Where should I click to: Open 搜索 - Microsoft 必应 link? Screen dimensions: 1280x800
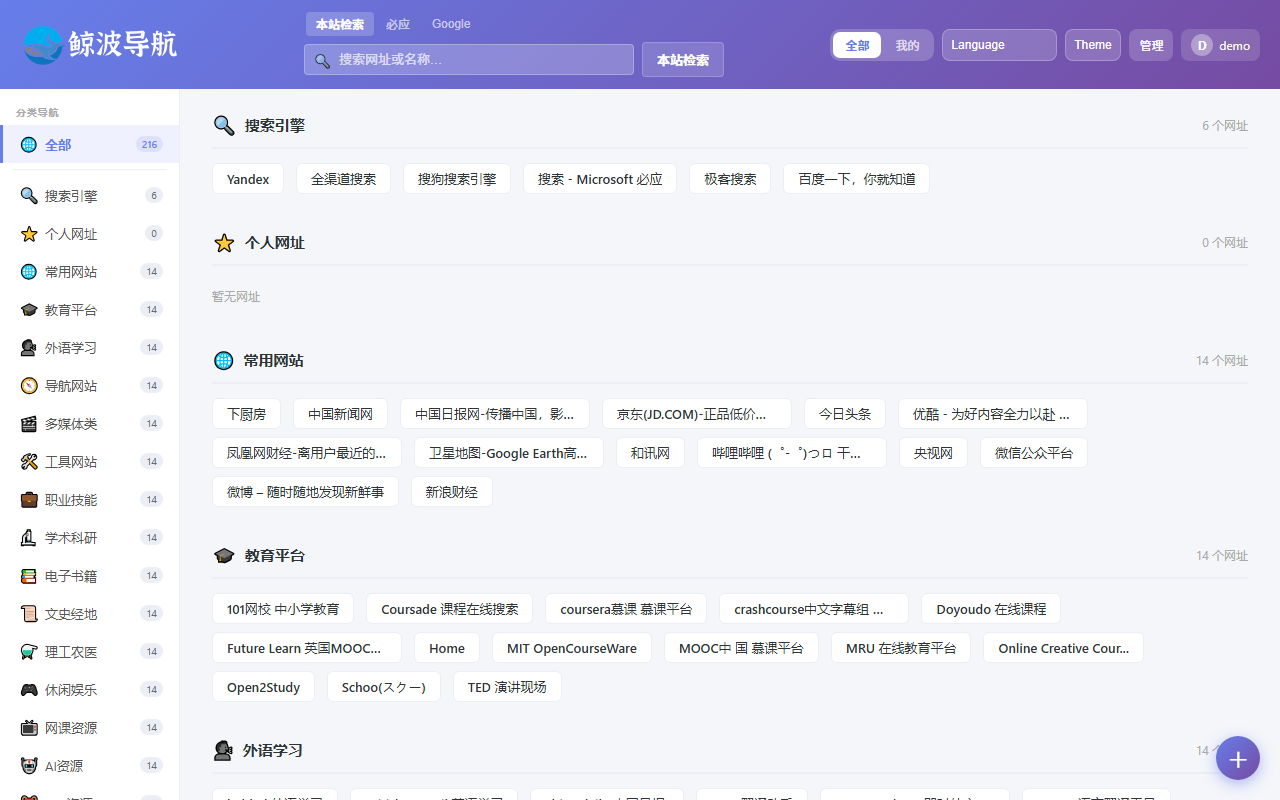600,179
